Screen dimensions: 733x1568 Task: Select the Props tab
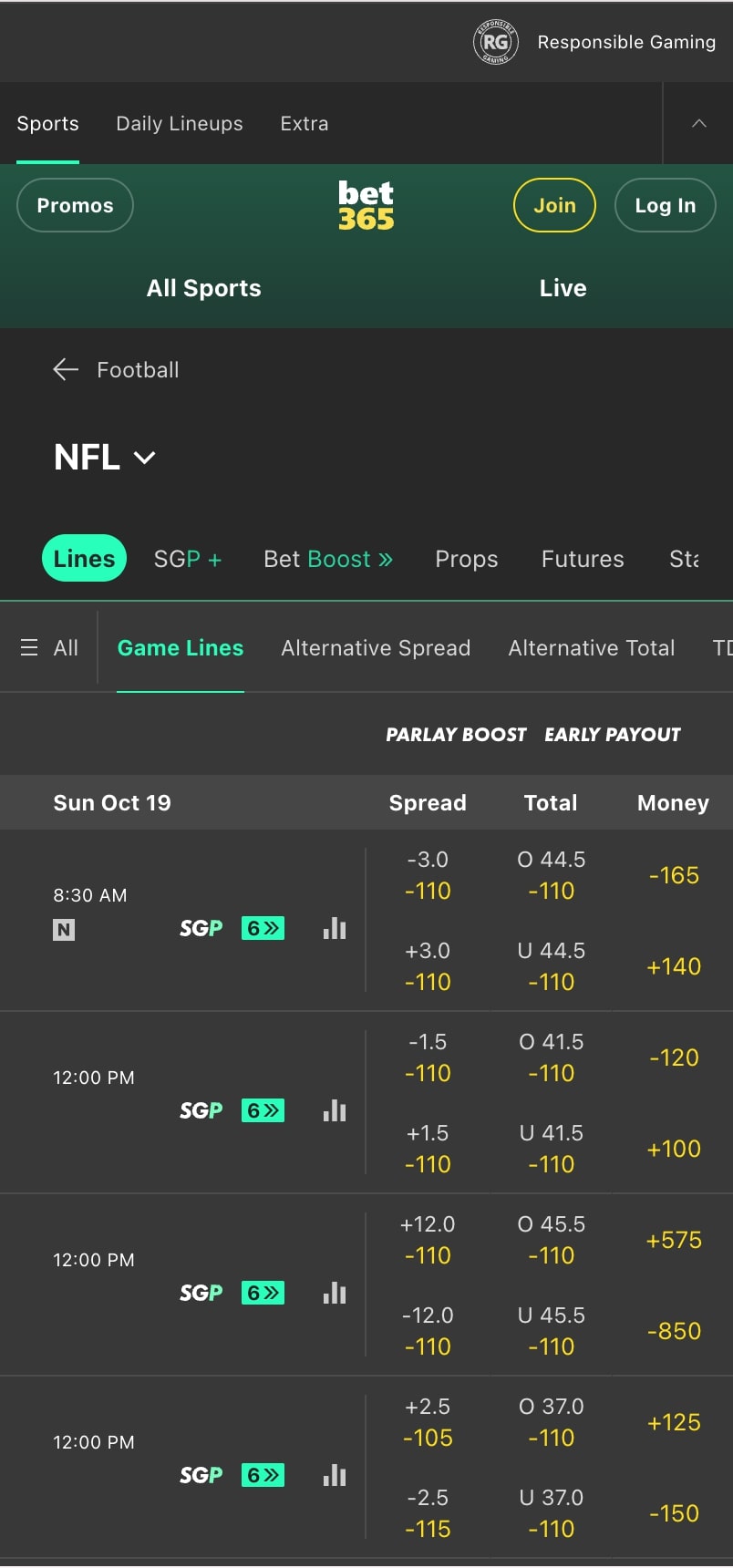coord(466,559)
